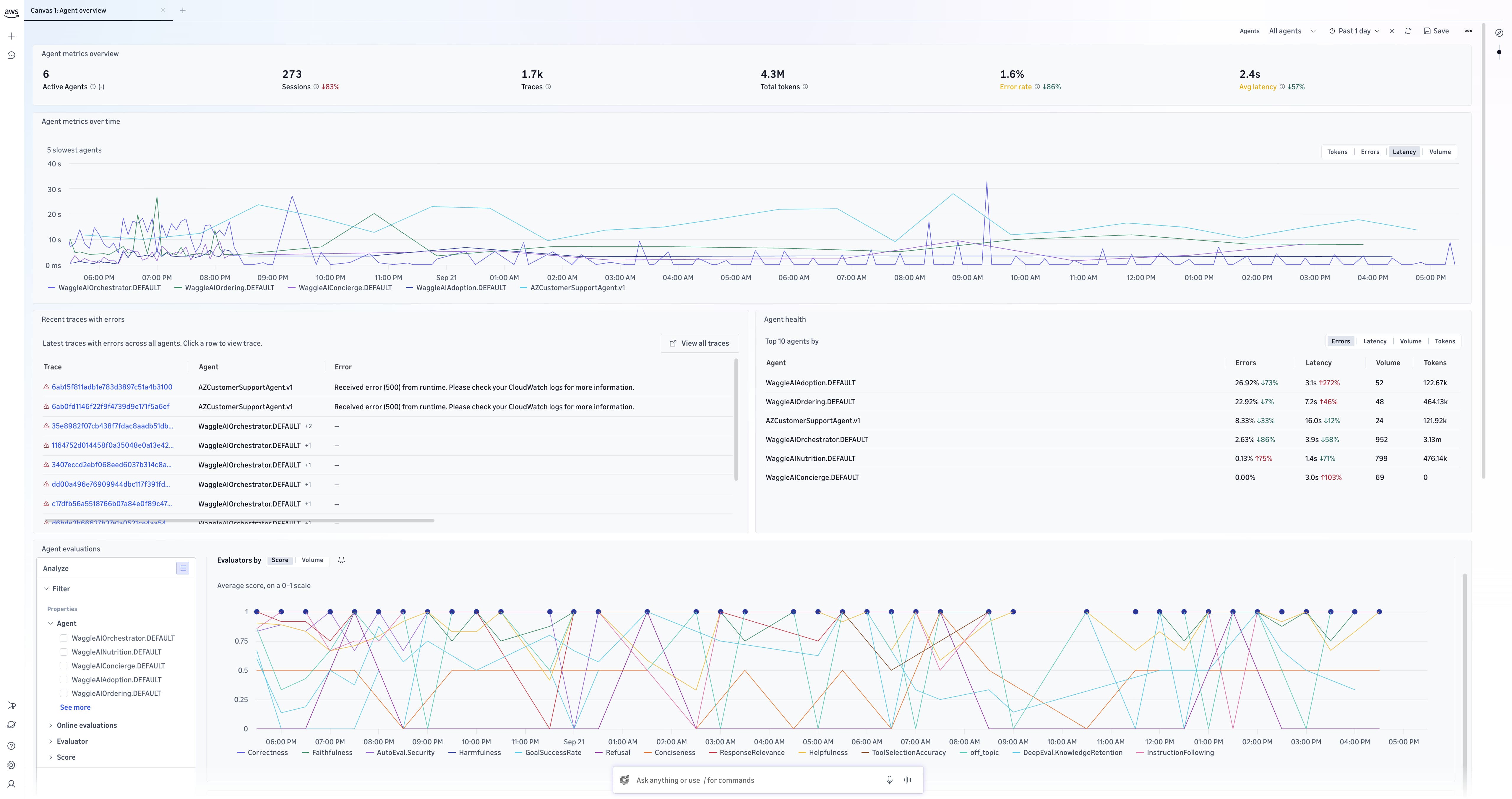Show the info tooltip beside Total tokens

coord(805,87)
